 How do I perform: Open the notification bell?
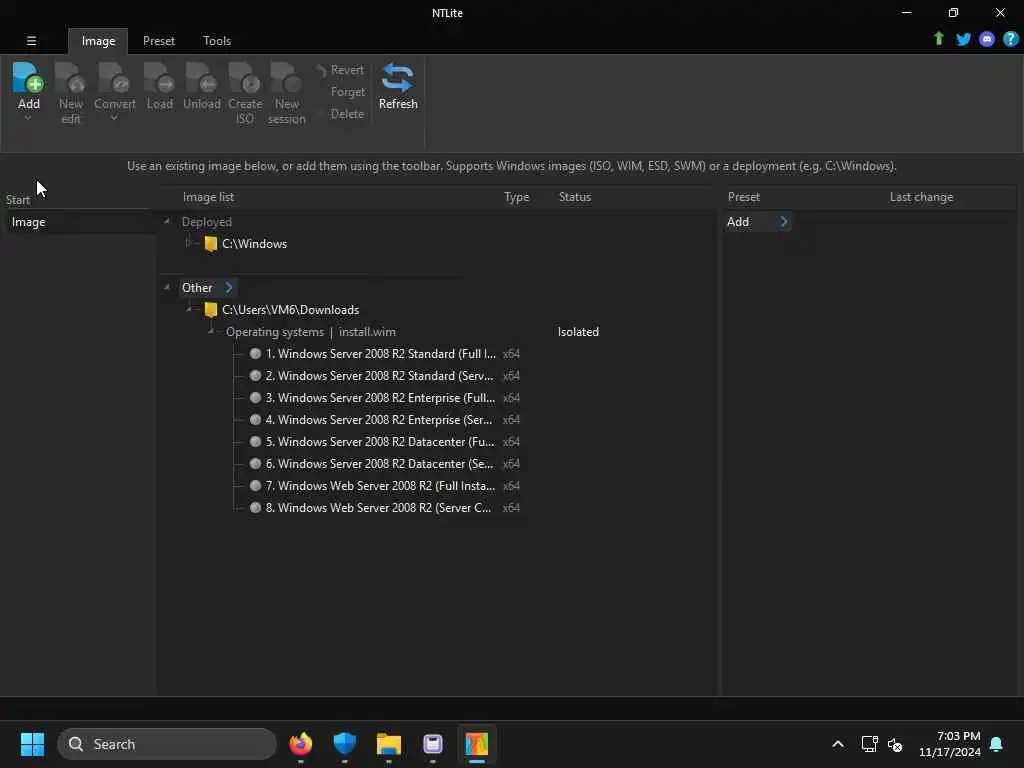996,744
